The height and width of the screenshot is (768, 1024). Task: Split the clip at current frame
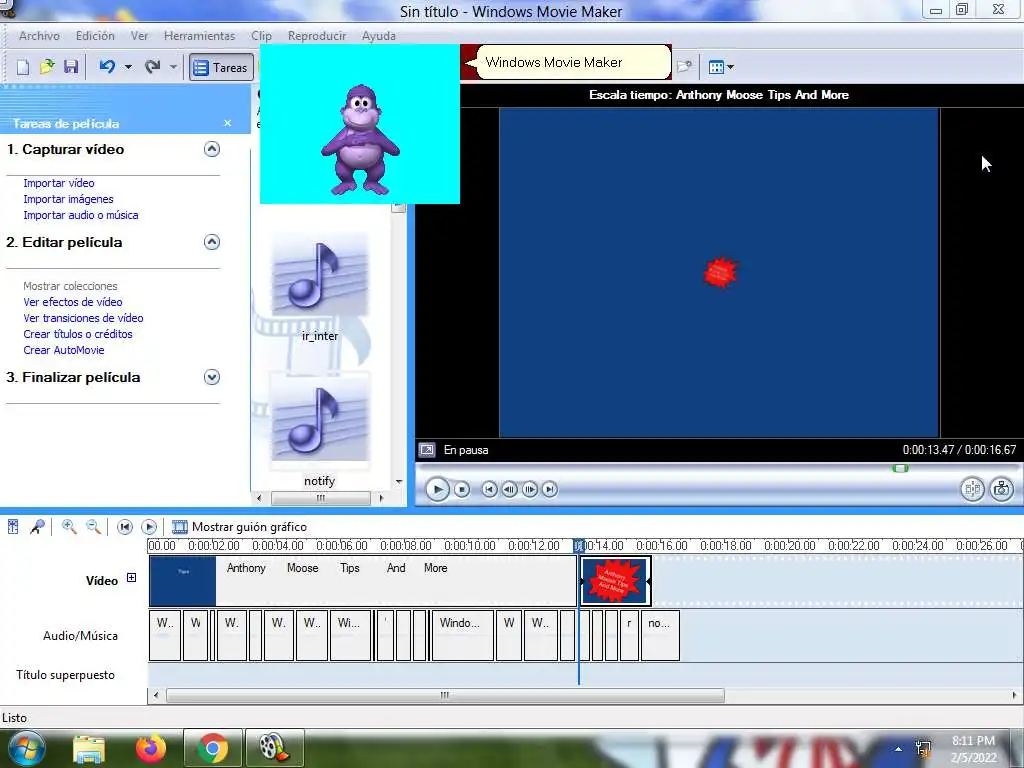972,489
